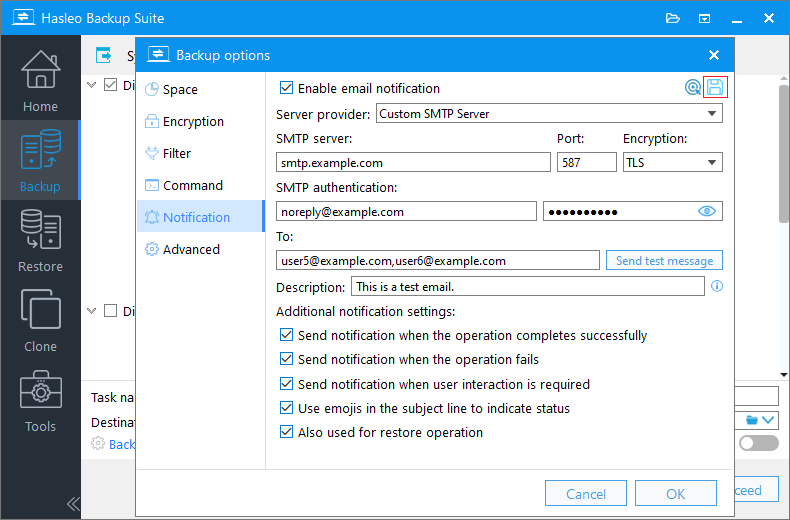This screenshot has width=790, height=520.
Task: Click the Port input field
Action: (586, 162)
